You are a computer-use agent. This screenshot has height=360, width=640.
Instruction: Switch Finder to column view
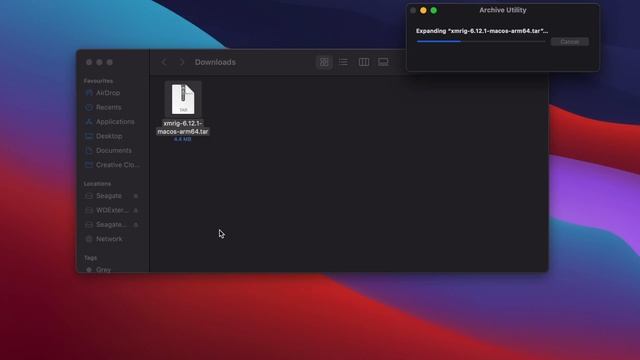364,62
